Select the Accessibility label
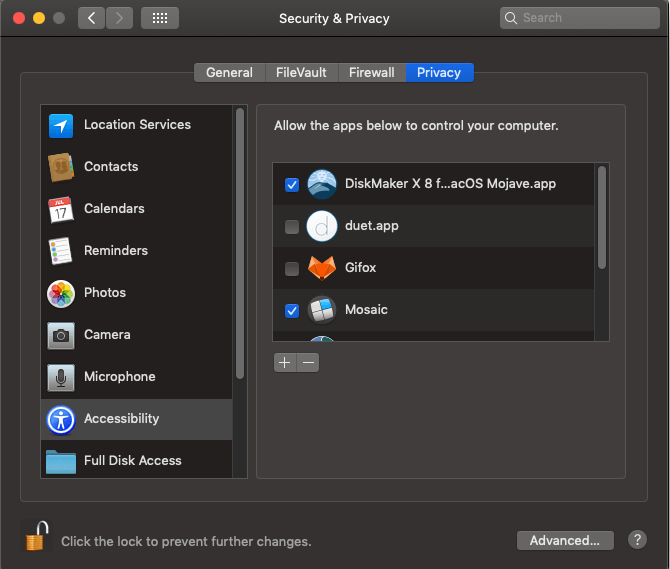This screenshot has height=569, width=670. click(121, 418)
